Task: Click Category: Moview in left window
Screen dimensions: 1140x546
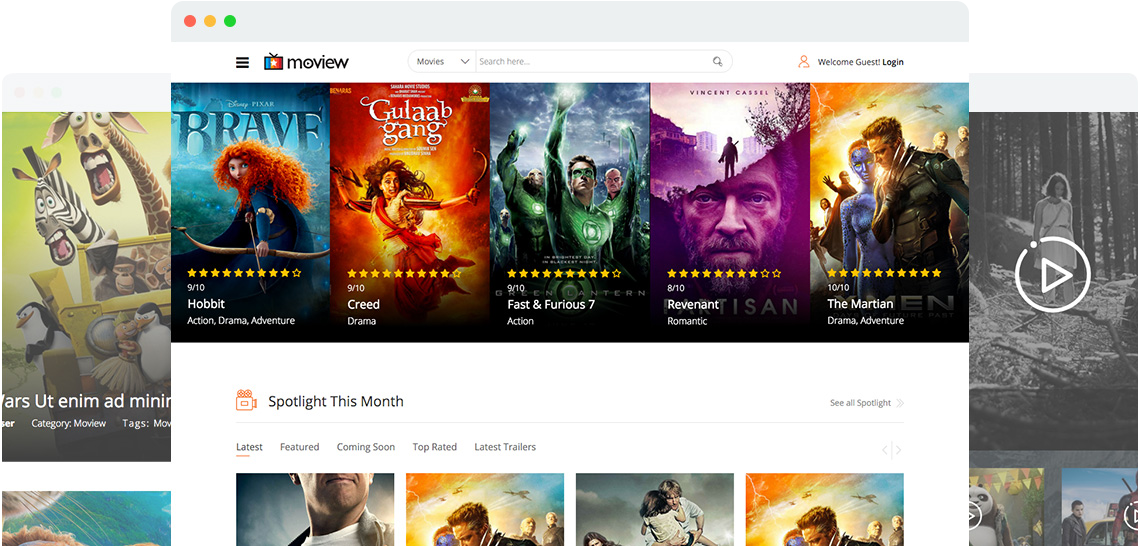Action: click(68, 423)
